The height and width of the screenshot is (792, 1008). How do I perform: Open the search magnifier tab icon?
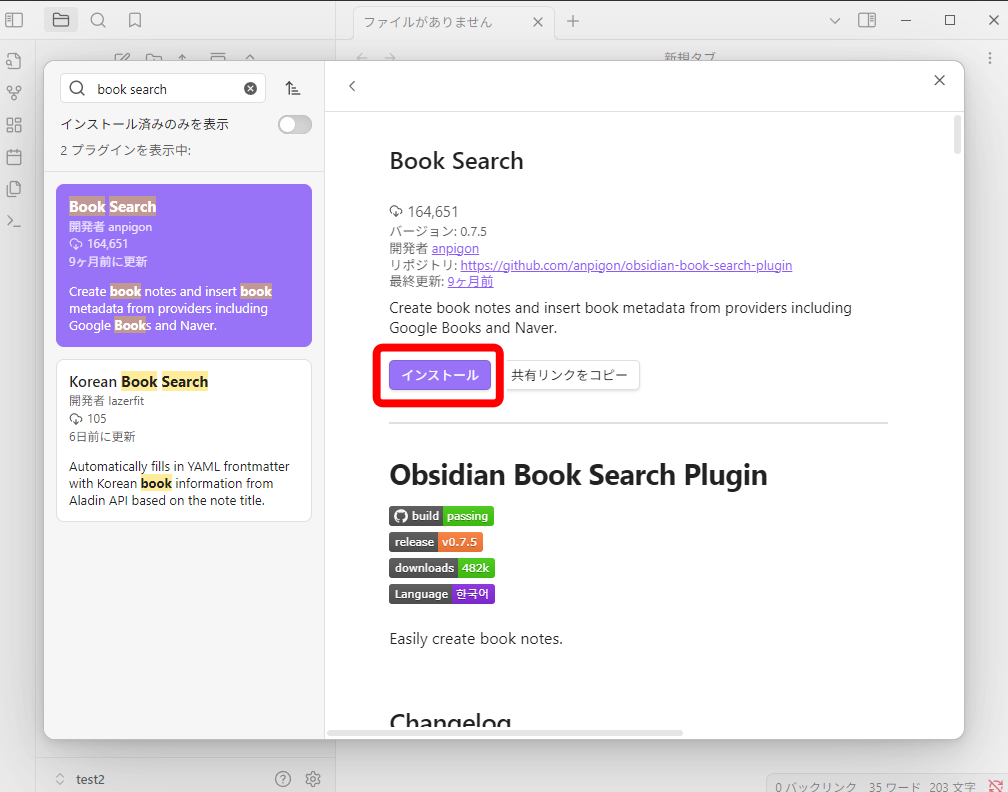(x=98, y=21)
